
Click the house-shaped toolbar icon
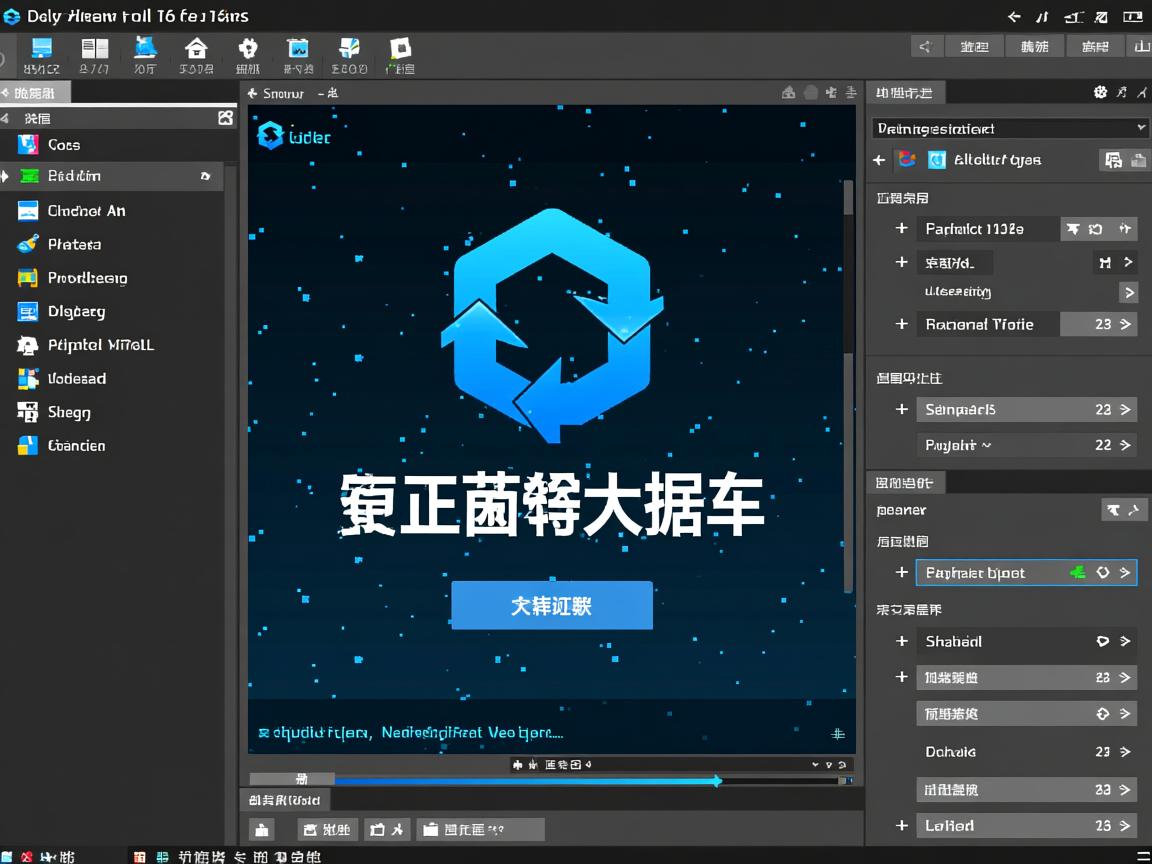tap(196, 48)
